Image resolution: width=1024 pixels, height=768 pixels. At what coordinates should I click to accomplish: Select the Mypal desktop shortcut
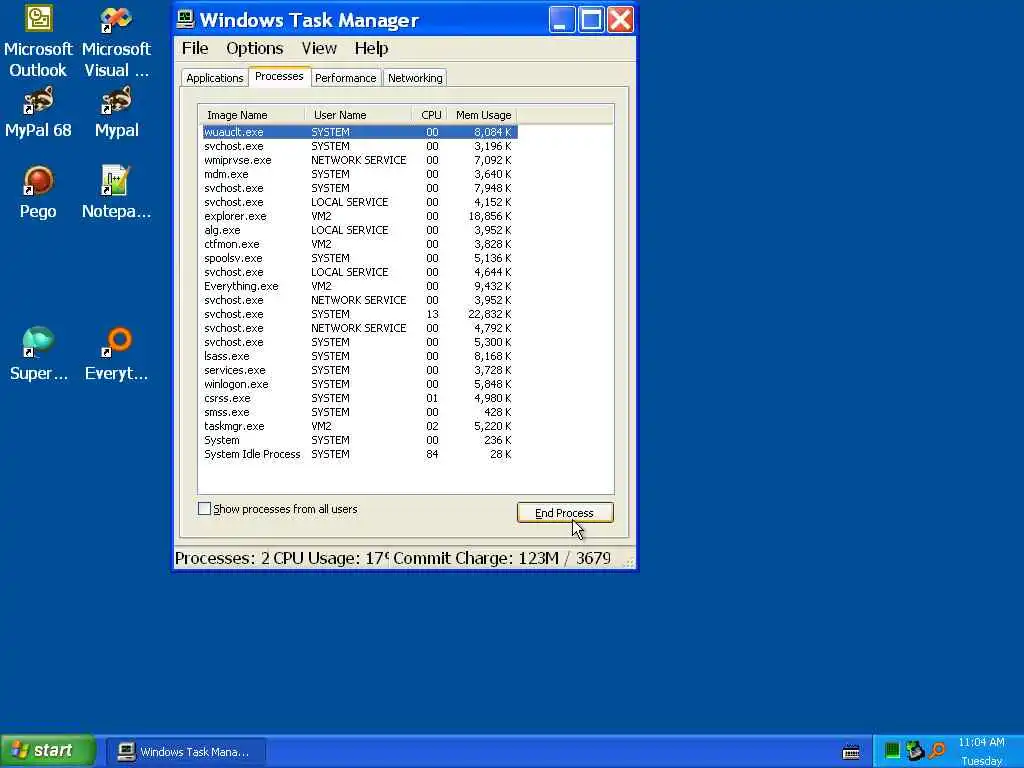116,112
